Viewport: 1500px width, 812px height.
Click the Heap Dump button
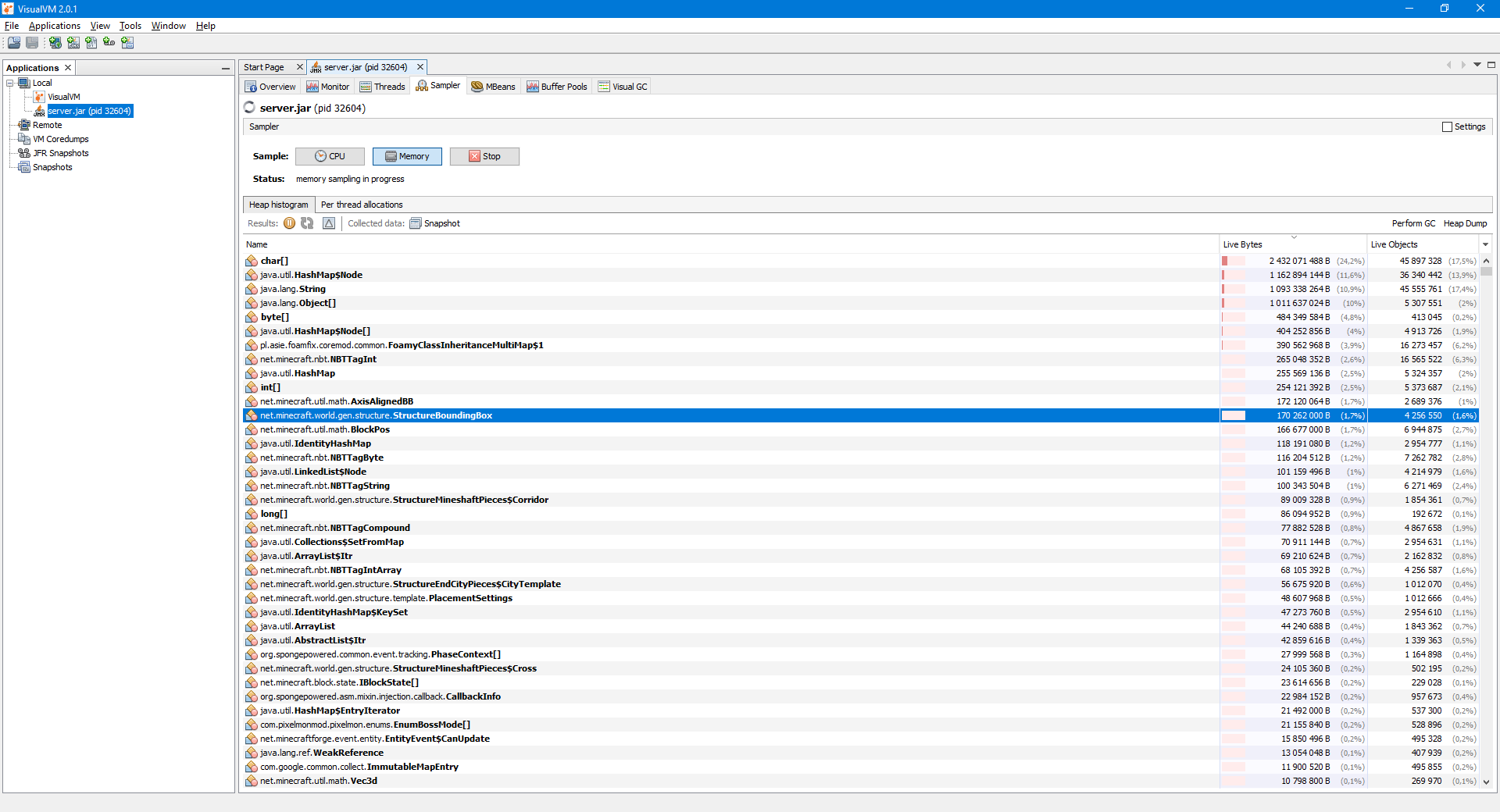[1465, 223]
